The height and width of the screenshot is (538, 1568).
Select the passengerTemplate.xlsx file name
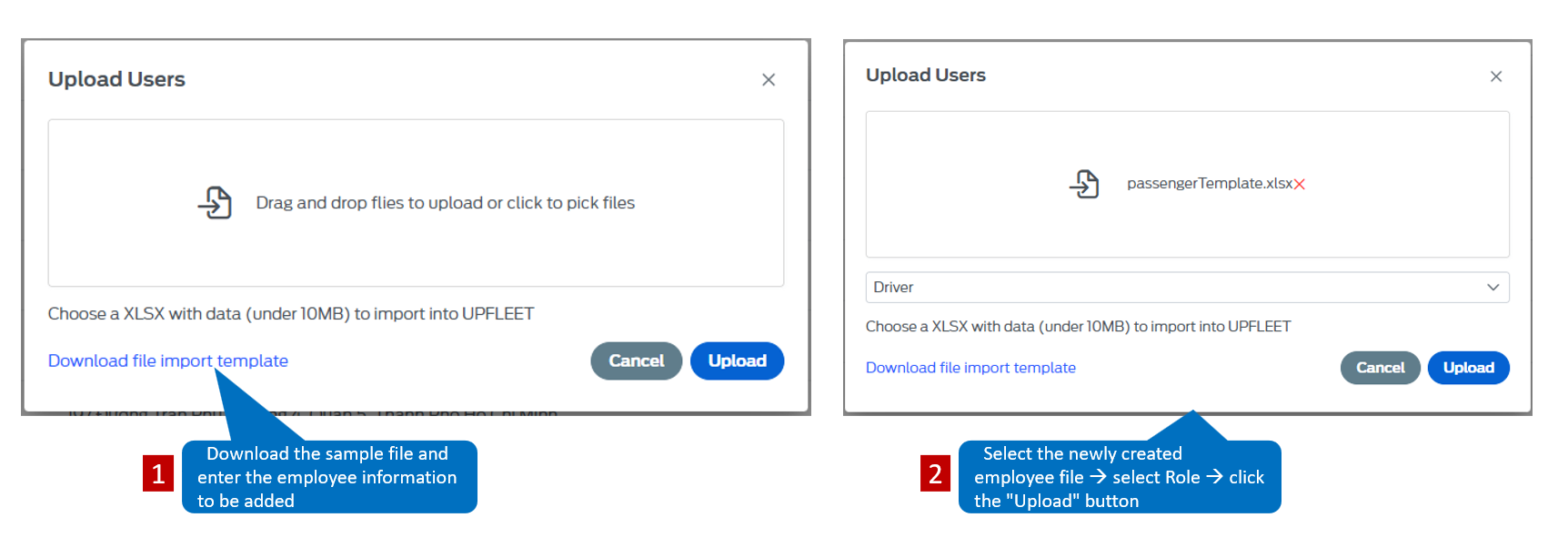(1210, 184)
